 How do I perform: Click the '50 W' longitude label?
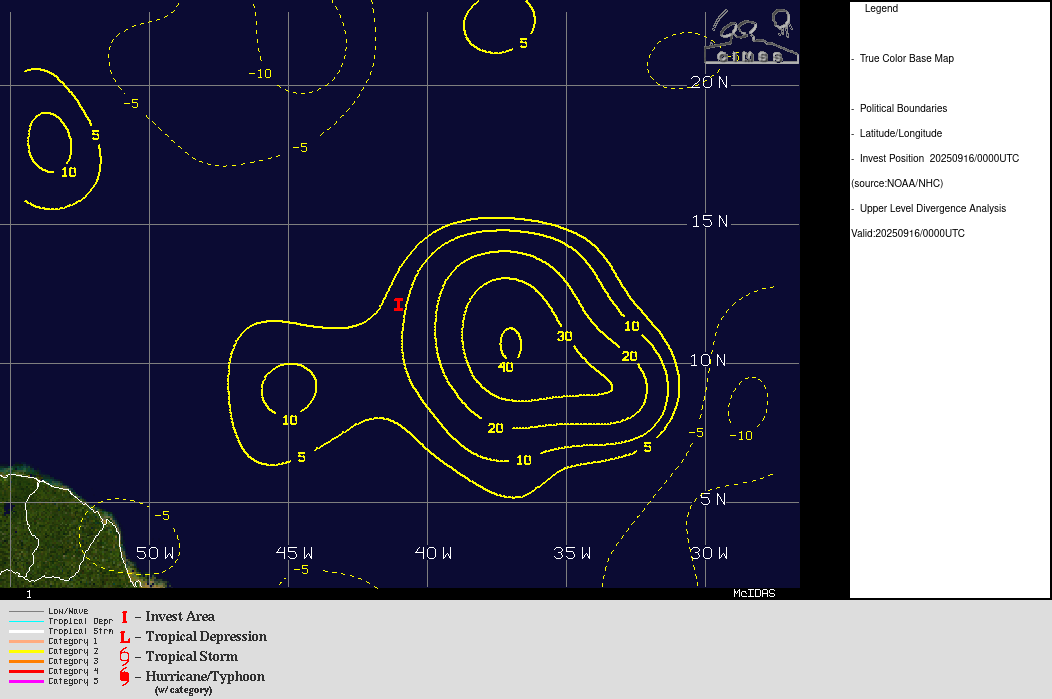pos(155,553)
